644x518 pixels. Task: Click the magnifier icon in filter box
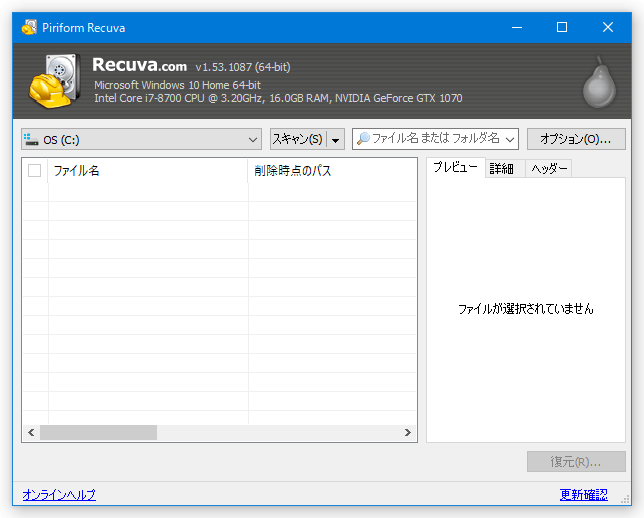tap(363, 139)
